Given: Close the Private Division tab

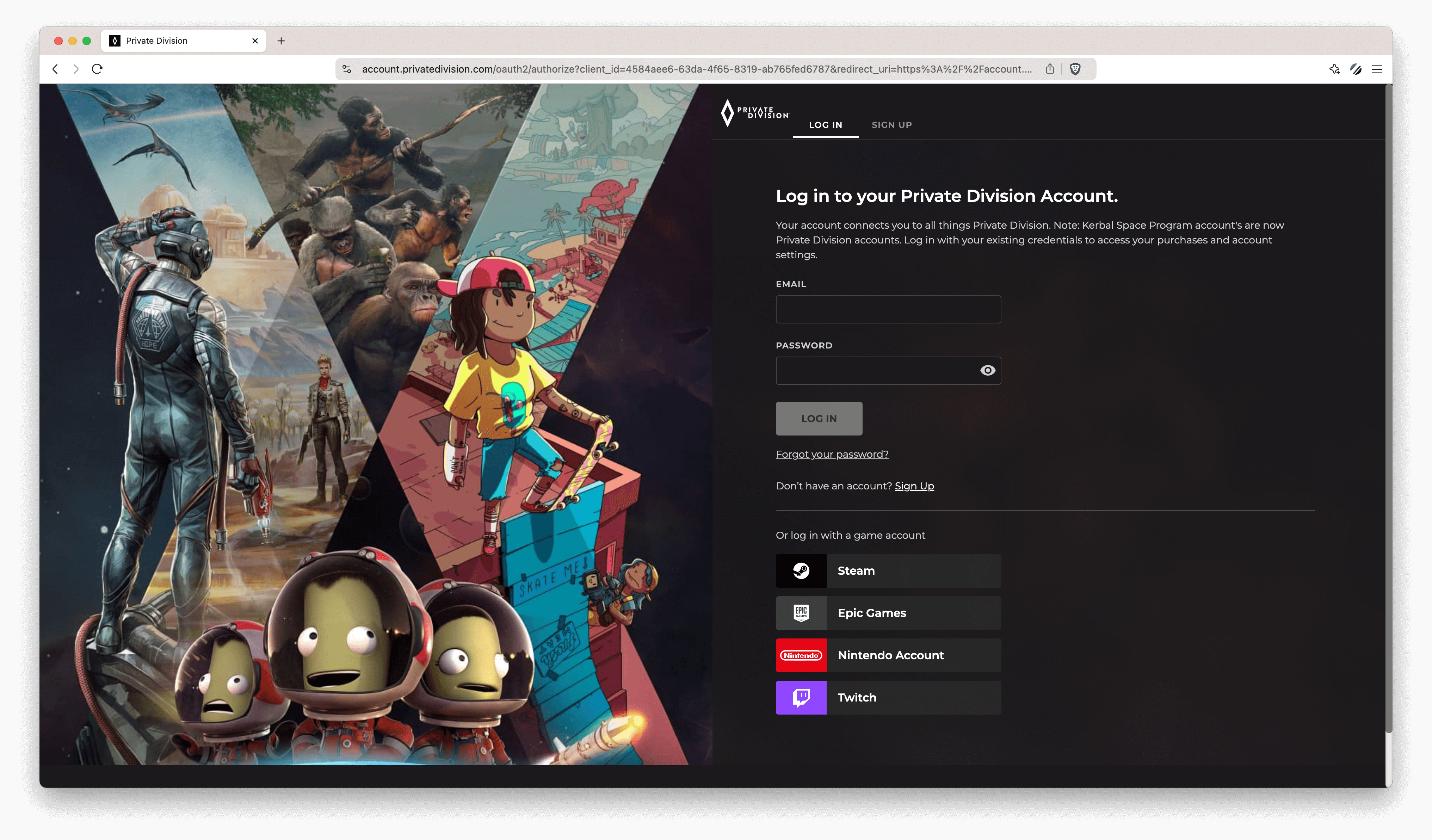Looking at the screenshot, I should point(254,41).
